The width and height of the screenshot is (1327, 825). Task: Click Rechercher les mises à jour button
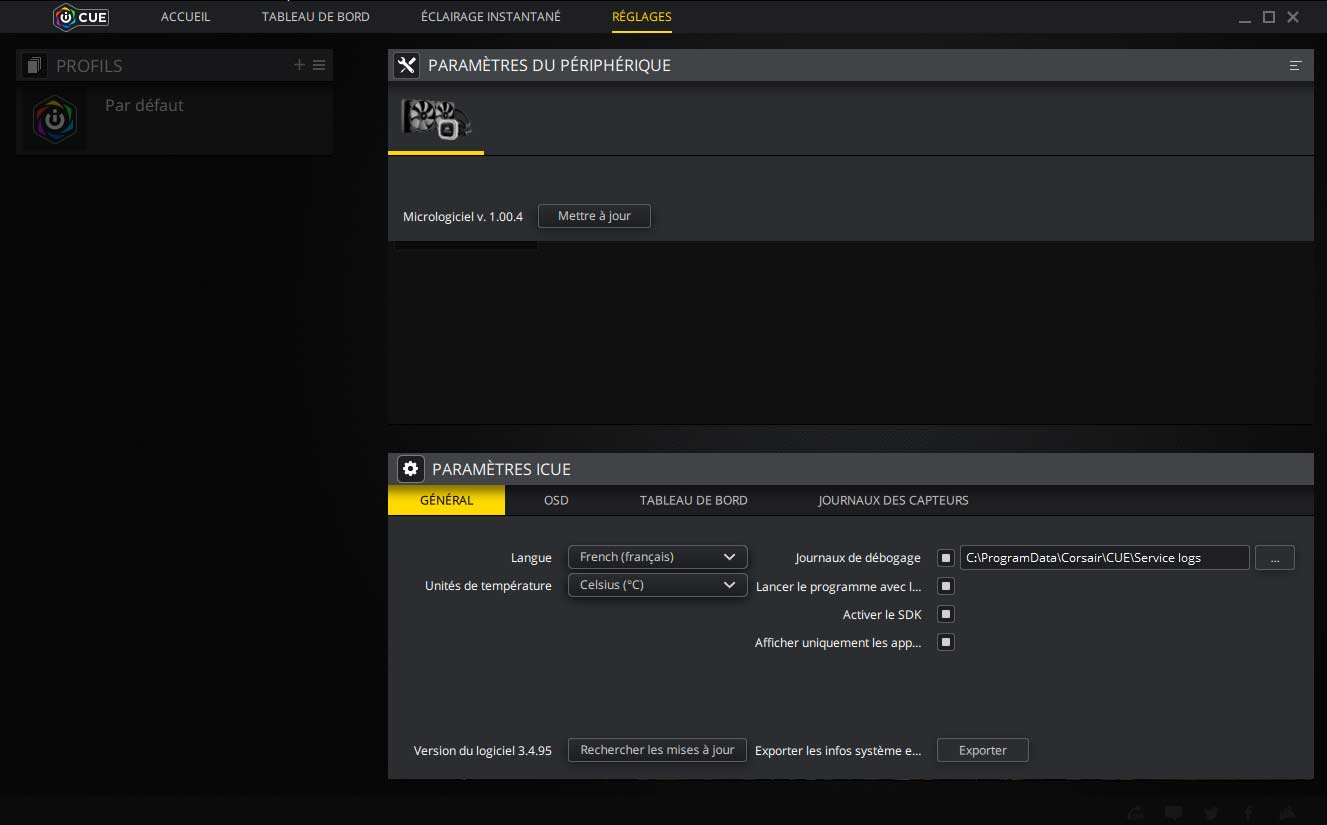click(x=657, y=750)
